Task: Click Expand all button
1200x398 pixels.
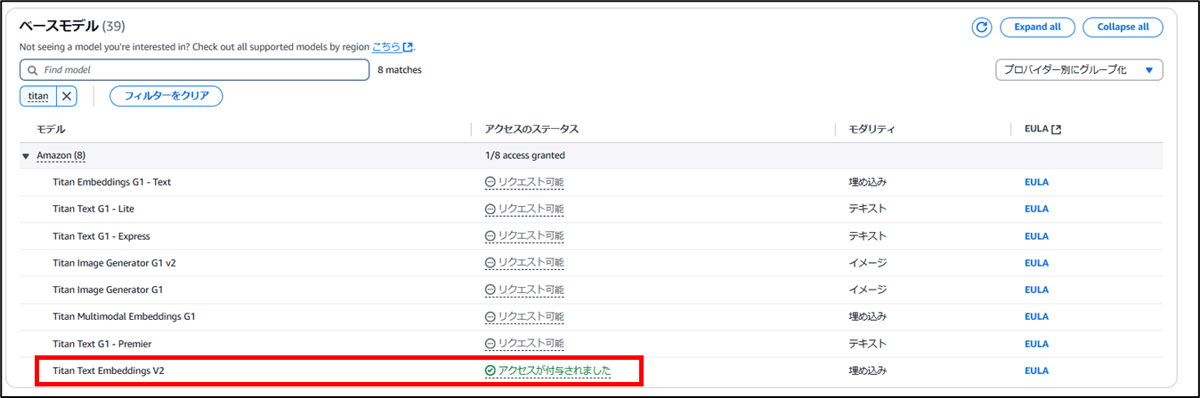Action: click(x=1037, y=27)
